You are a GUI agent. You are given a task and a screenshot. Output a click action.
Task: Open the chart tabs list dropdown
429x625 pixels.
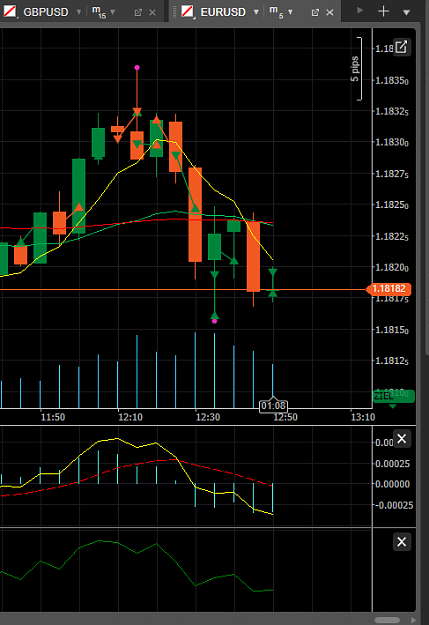(406, 12)
